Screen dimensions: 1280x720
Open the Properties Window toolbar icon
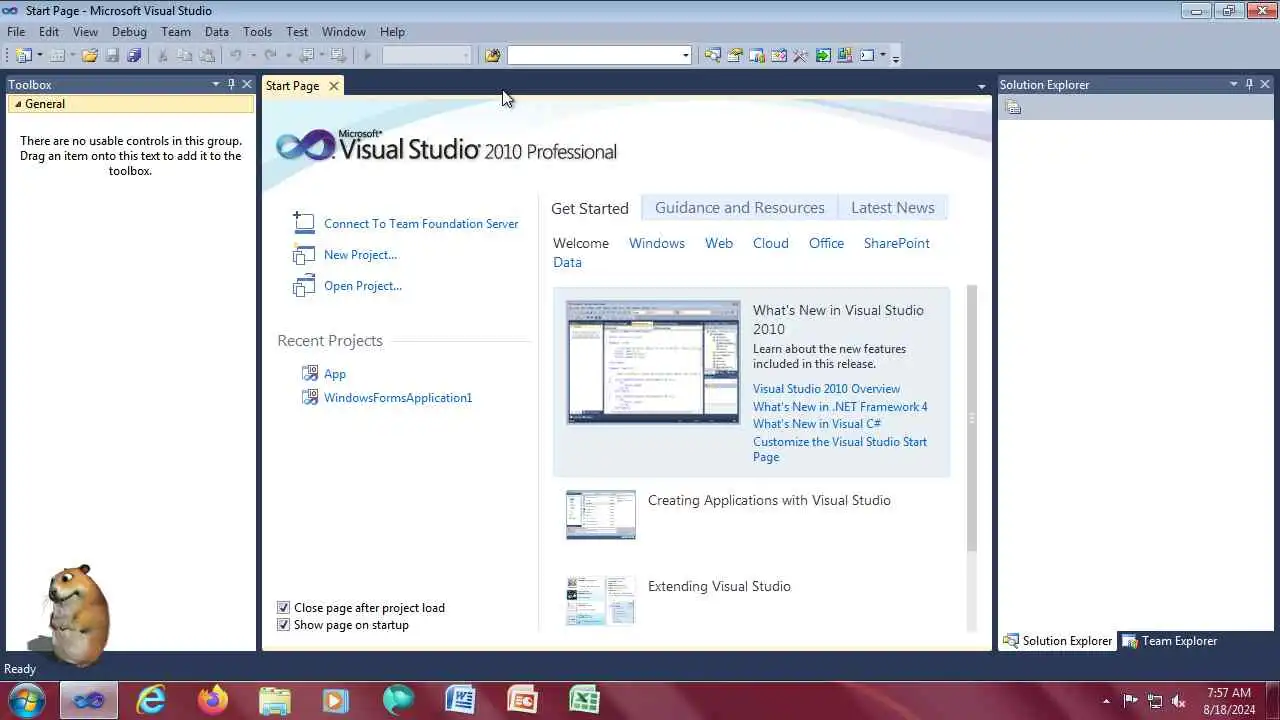click(735, 55)
